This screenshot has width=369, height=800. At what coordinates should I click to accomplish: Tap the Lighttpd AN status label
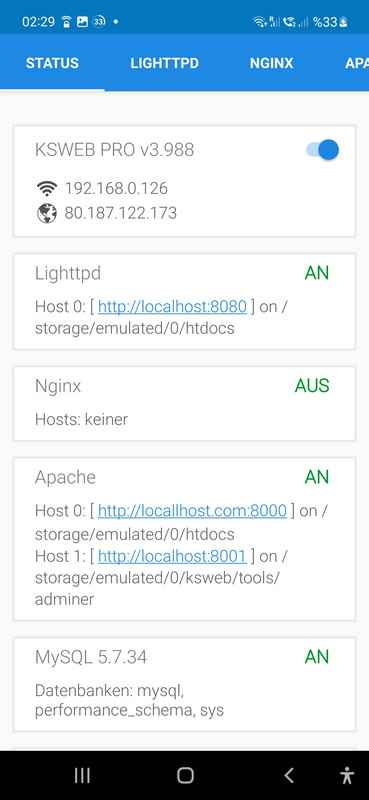(317, 273)
